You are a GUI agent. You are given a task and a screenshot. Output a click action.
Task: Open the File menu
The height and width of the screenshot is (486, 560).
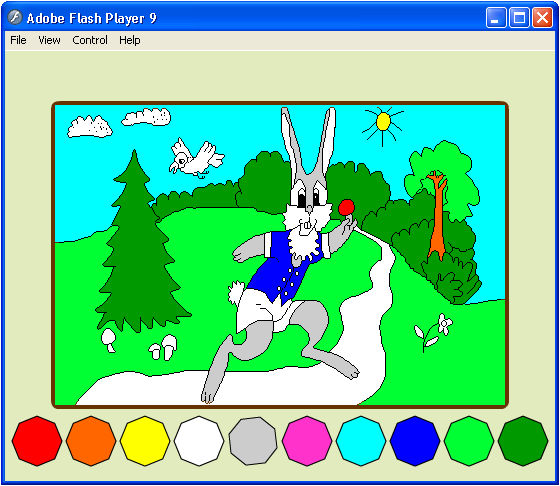18,40
